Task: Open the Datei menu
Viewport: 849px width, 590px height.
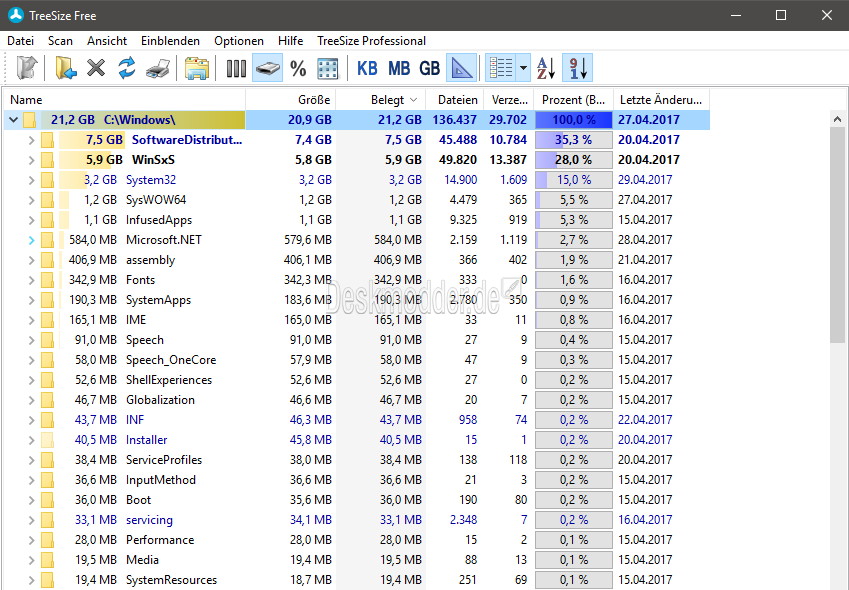Action: [21, 41]
